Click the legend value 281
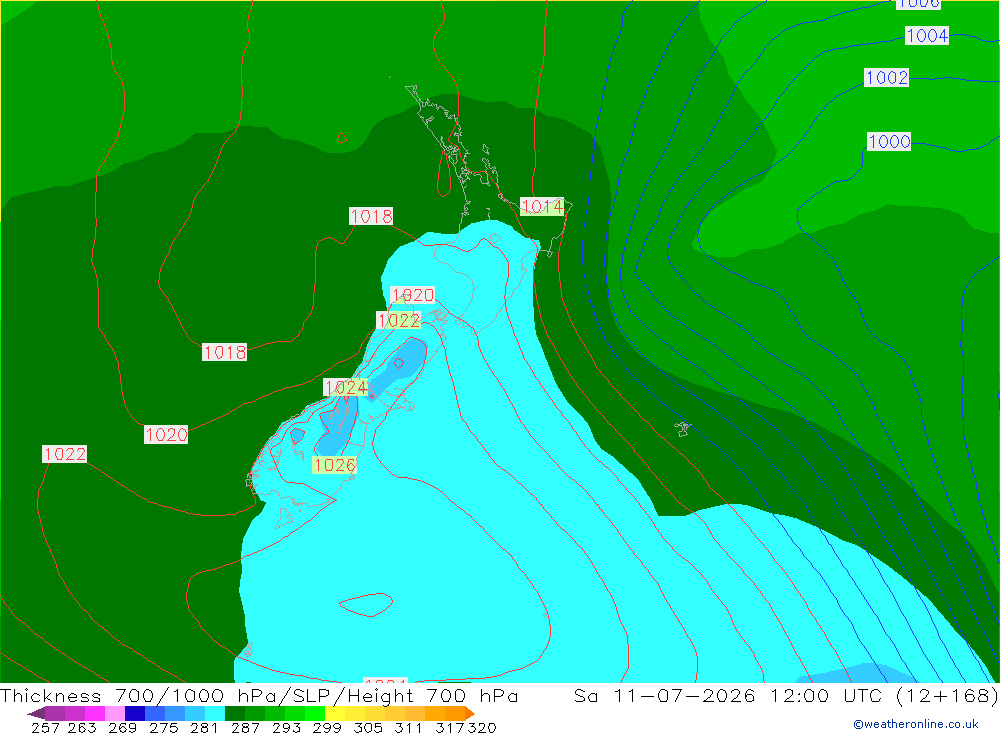 tap(204, 727)
